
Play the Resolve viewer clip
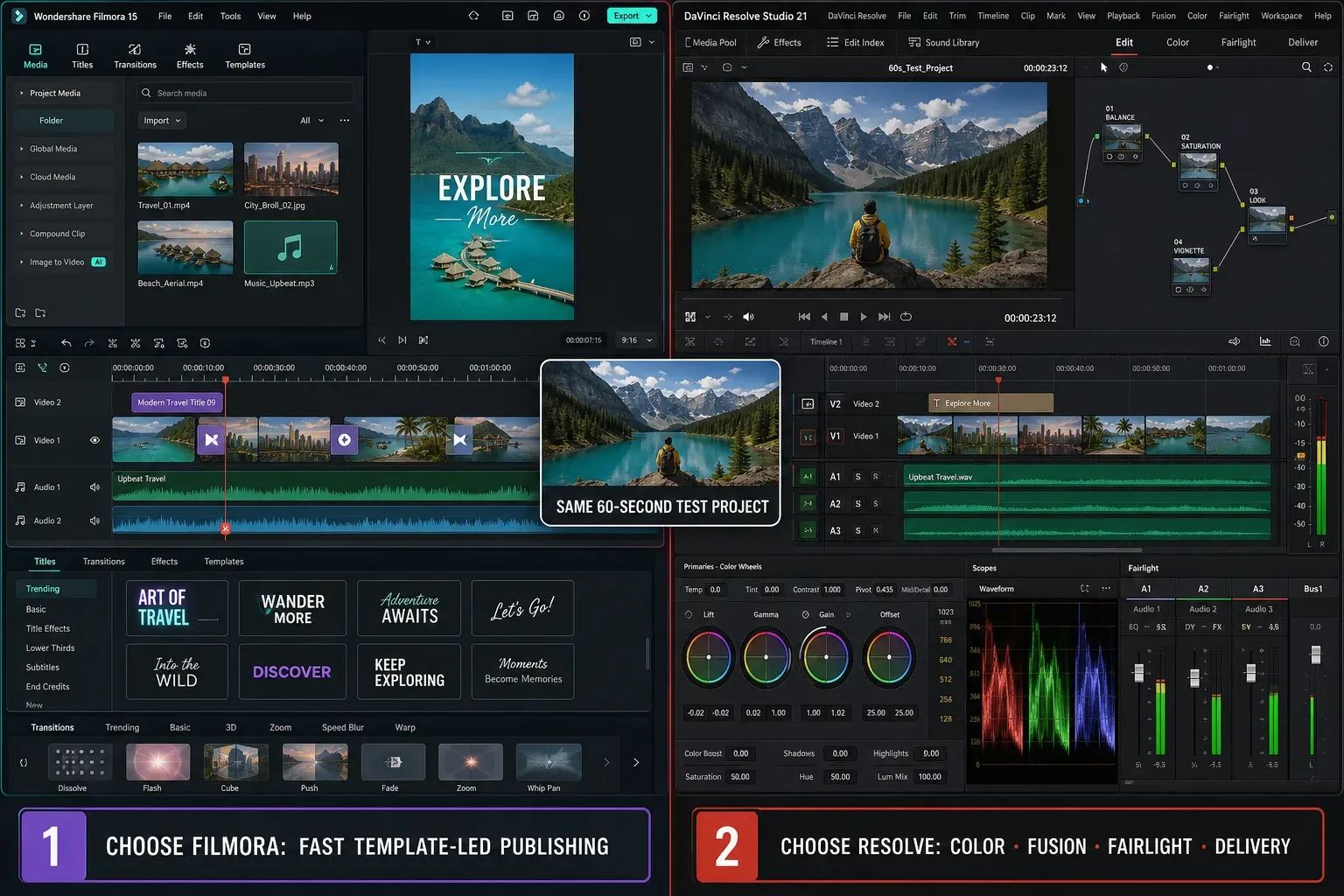click(864, 317)
